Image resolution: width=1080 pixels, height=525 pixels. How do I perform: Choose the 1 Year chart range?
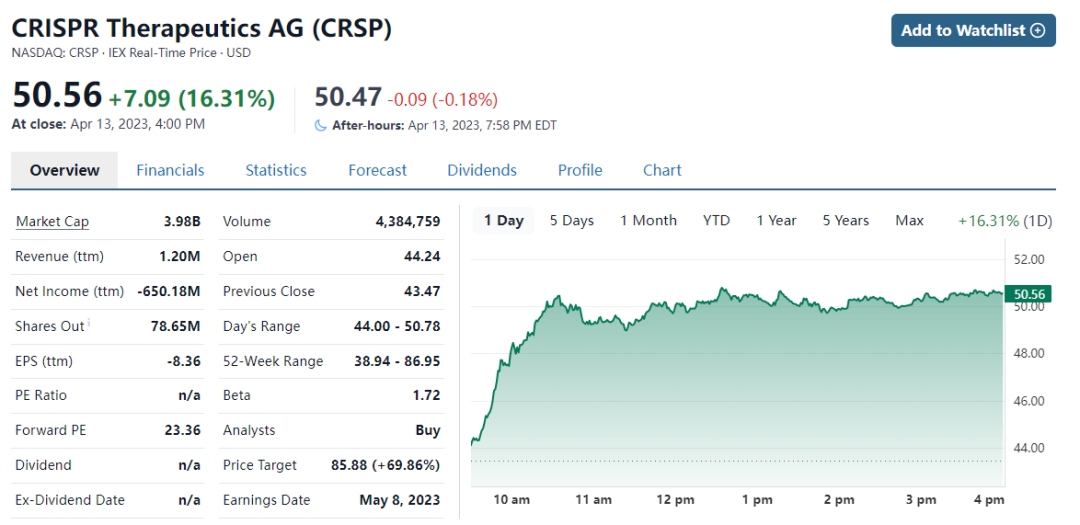(x=776, y=220)
